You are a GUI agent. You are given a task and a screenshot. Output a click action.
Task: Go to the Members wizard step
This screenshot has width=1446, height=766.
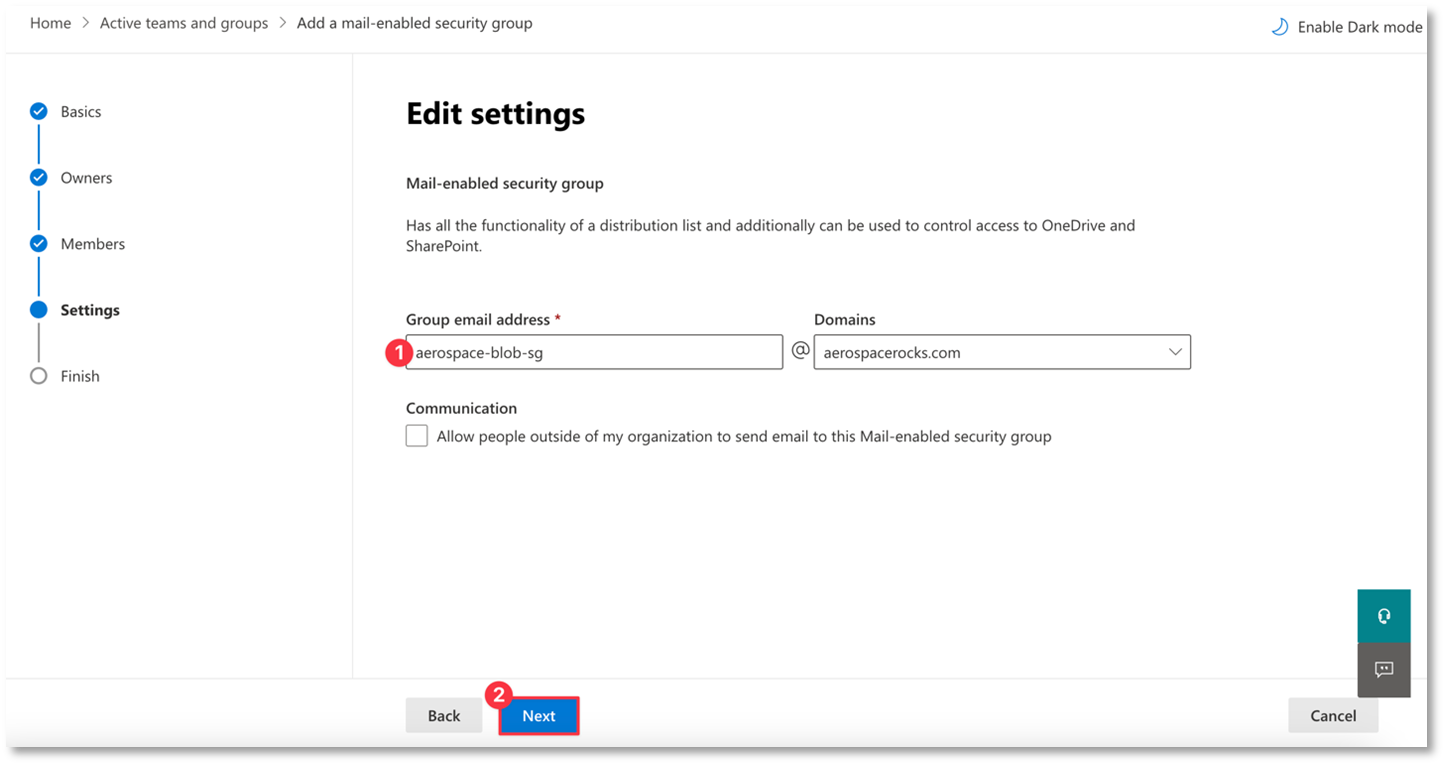[93, 244]
